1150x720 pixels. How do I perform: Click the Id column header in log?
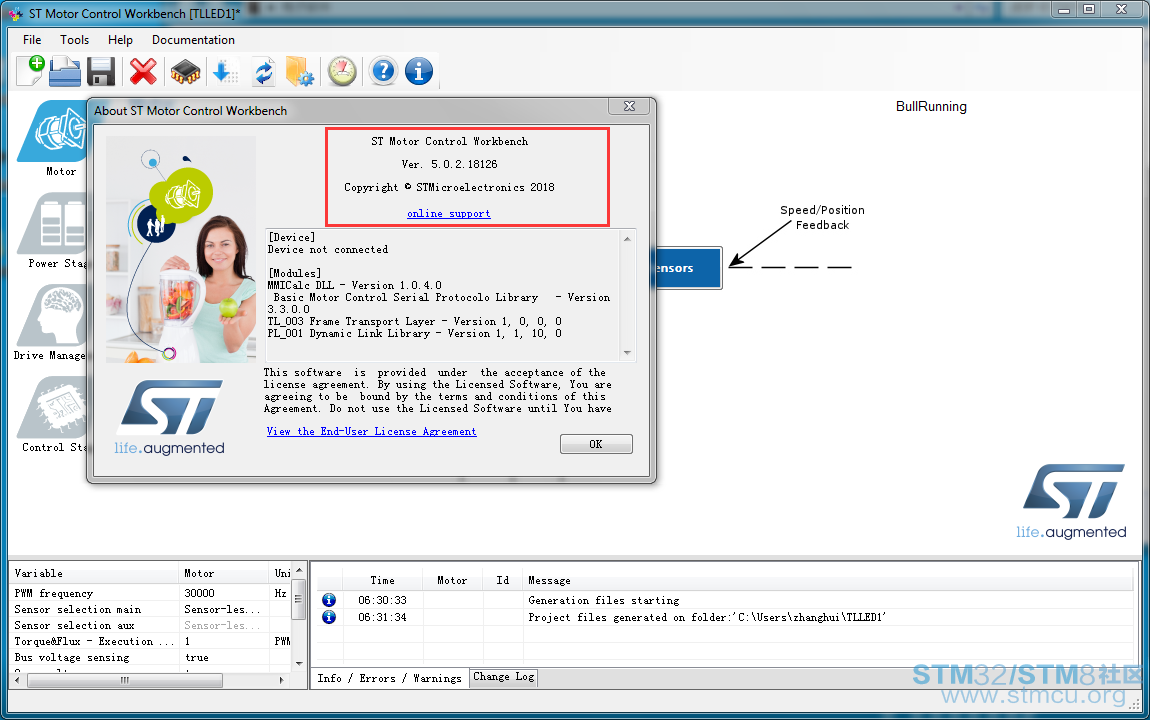502,580
